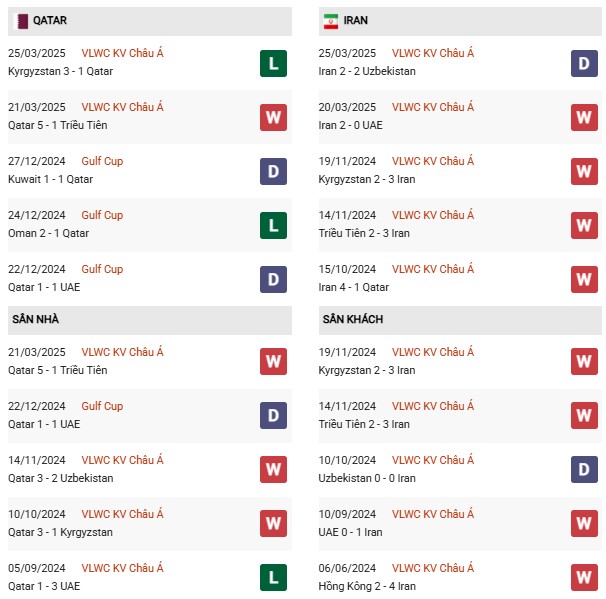Click the green L badge for Kyrgyzstan 3-1 Qatar

[x=273, y=63]
